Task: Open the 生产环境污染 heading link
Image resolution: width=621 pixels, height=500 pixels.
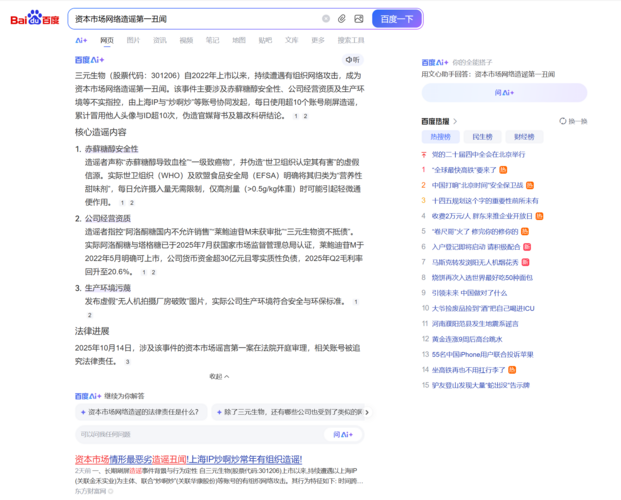Action: (x=108, y=288)
